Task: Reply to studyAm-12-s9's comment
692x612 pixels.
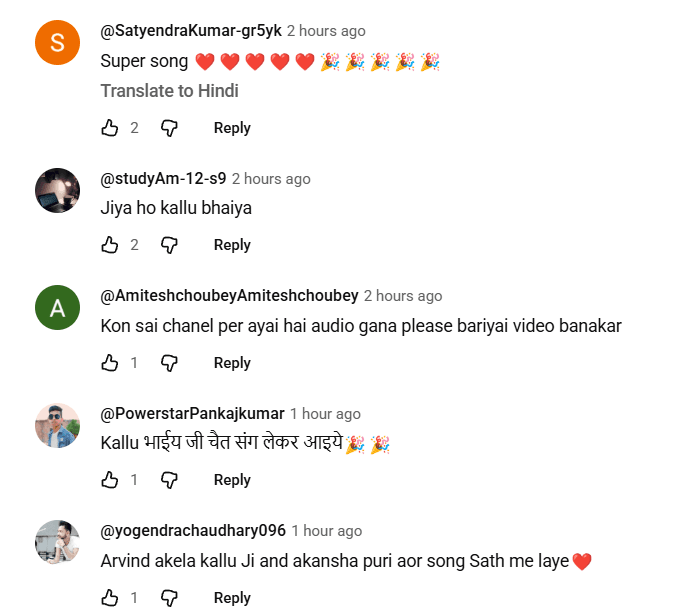Action: (x=232, y=245)
